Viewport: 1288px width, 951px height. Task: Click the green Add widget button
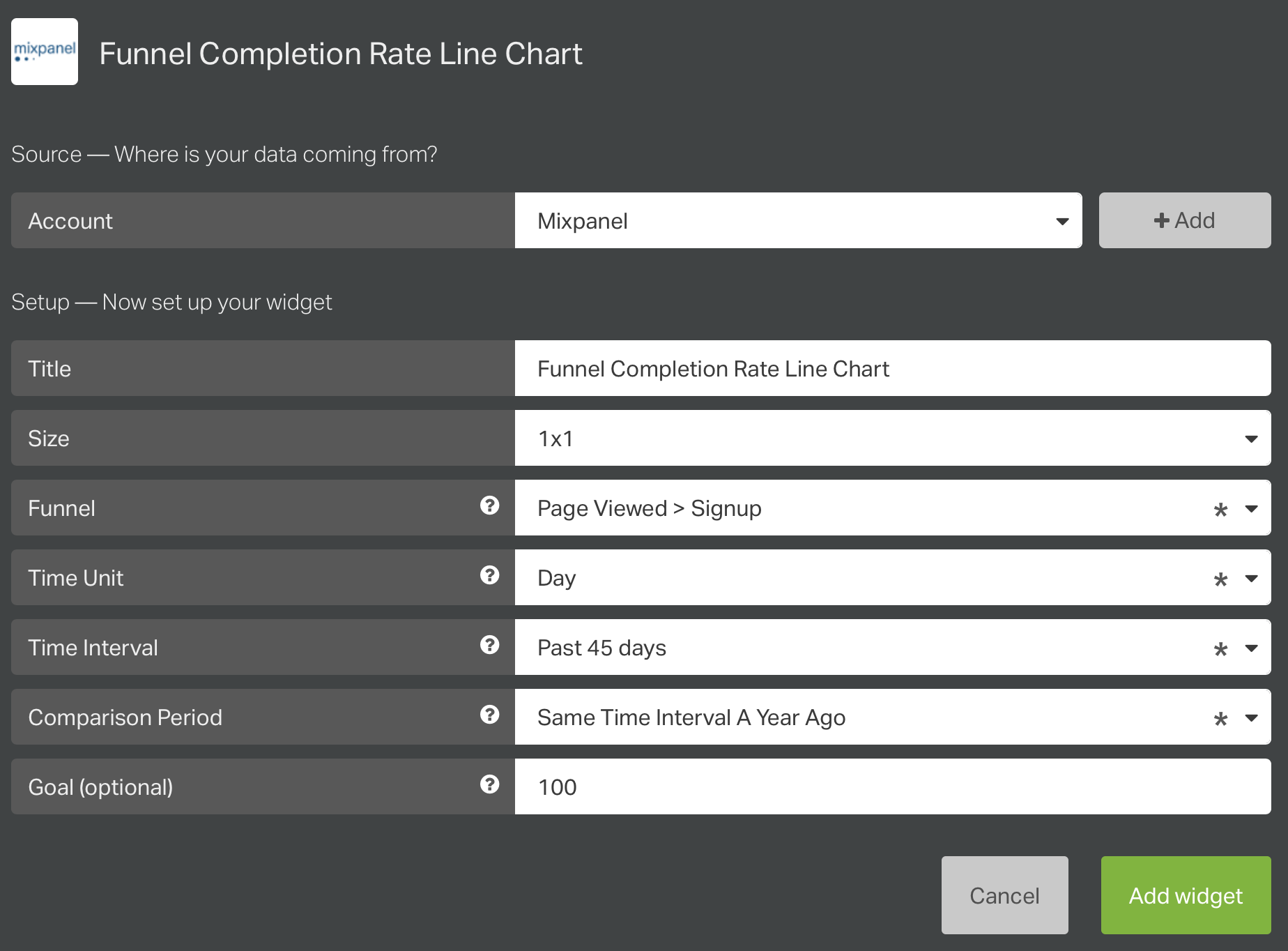pos(1186,895)
